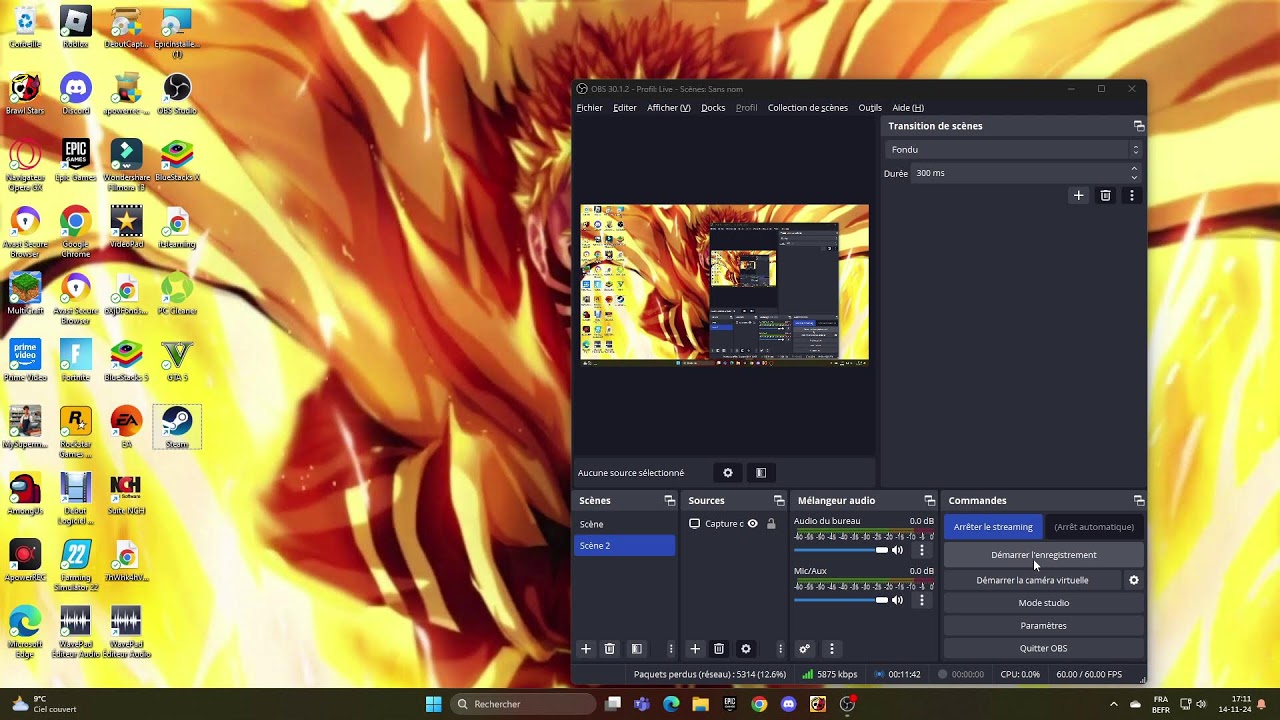Open the Sources panel three-dot menu

click(780, 649)
